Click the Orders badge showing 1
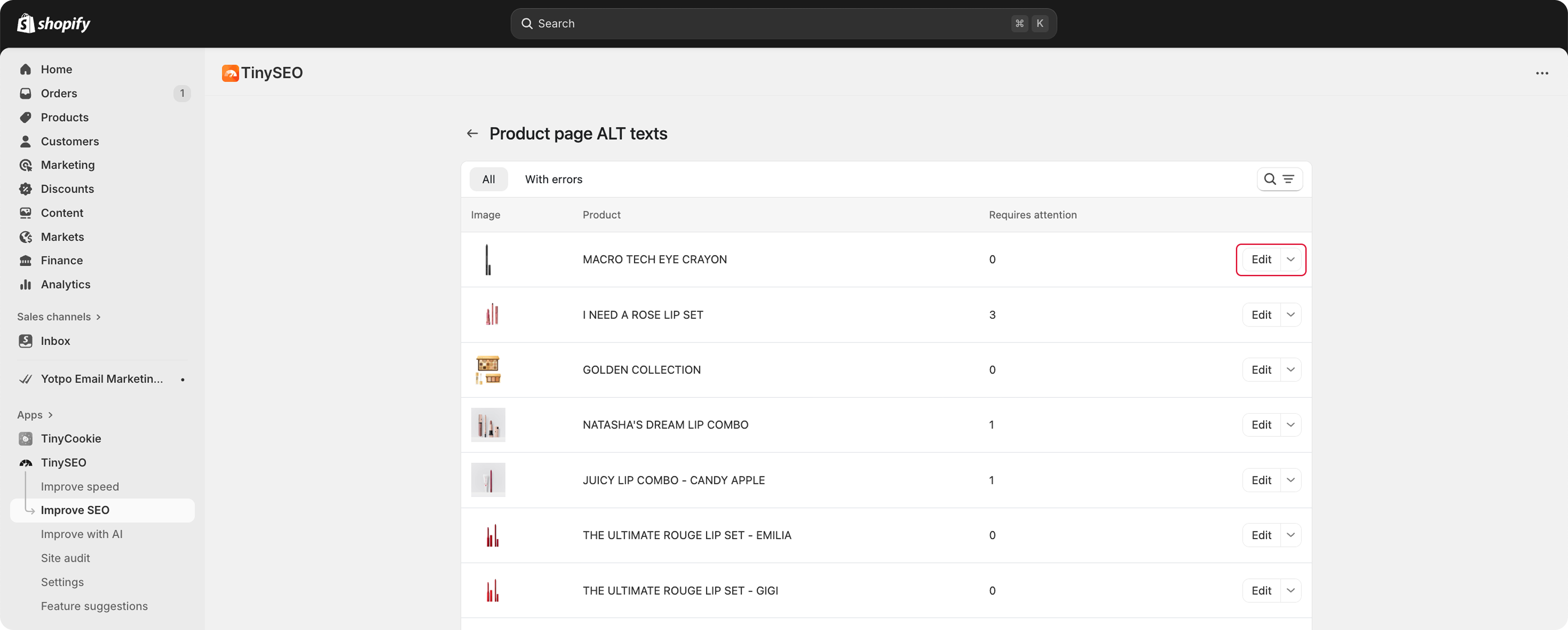The height and width of the screenshot is (630, 1568). click(x=182, y=93)
